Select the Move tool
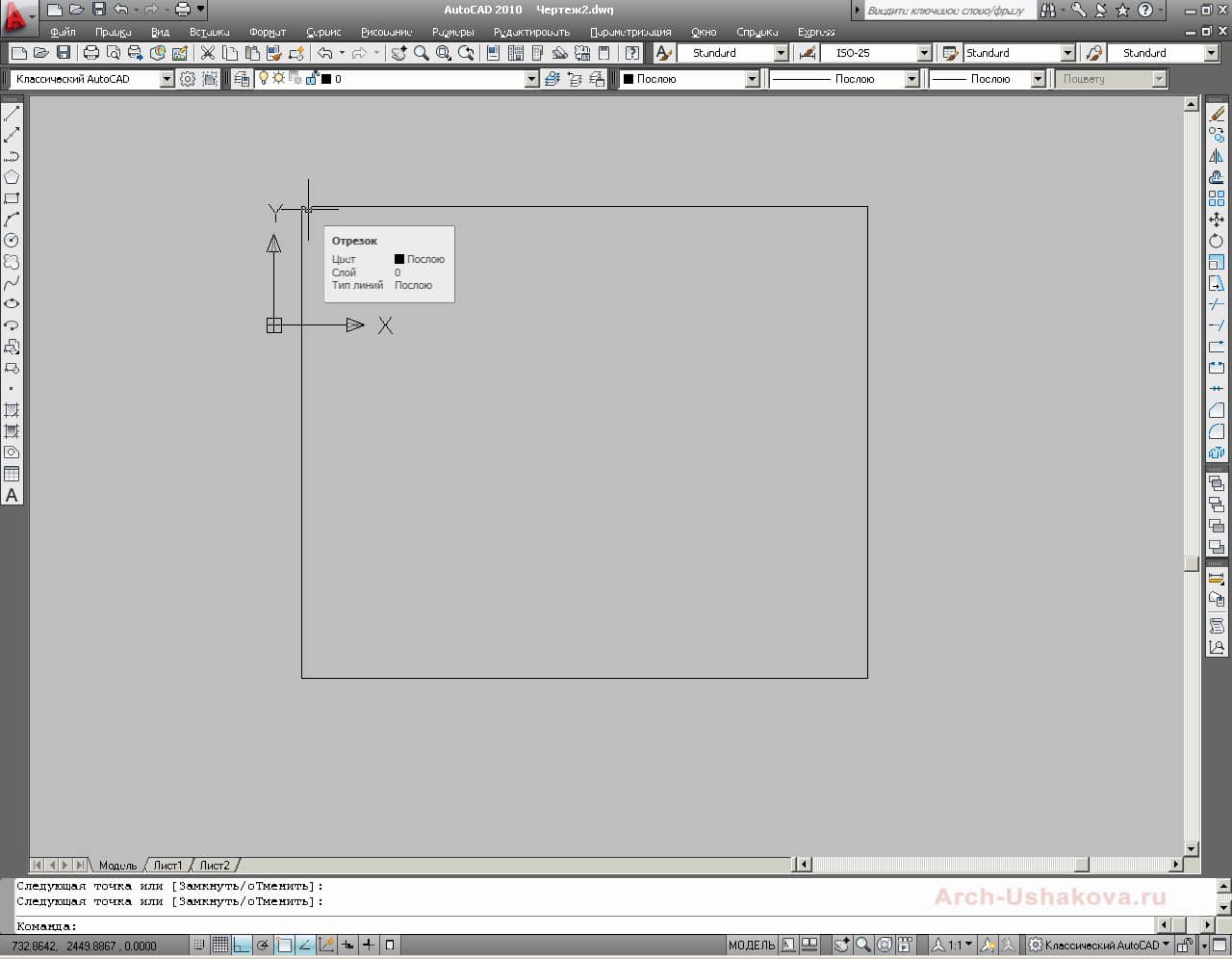The height and width of the screenshot is (959, 1232). (x=1217, y=220)
